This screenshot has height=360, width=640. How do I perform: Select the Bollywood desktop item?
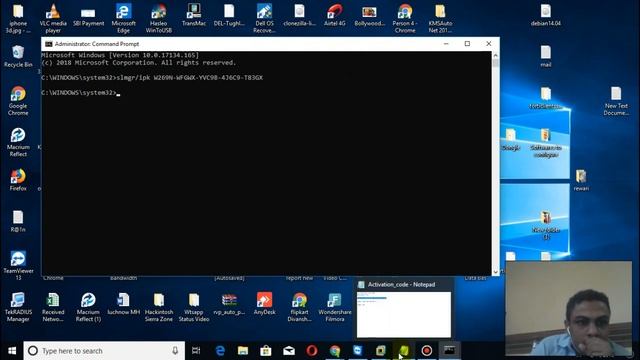pyautogui.click(x=370, y=16)
